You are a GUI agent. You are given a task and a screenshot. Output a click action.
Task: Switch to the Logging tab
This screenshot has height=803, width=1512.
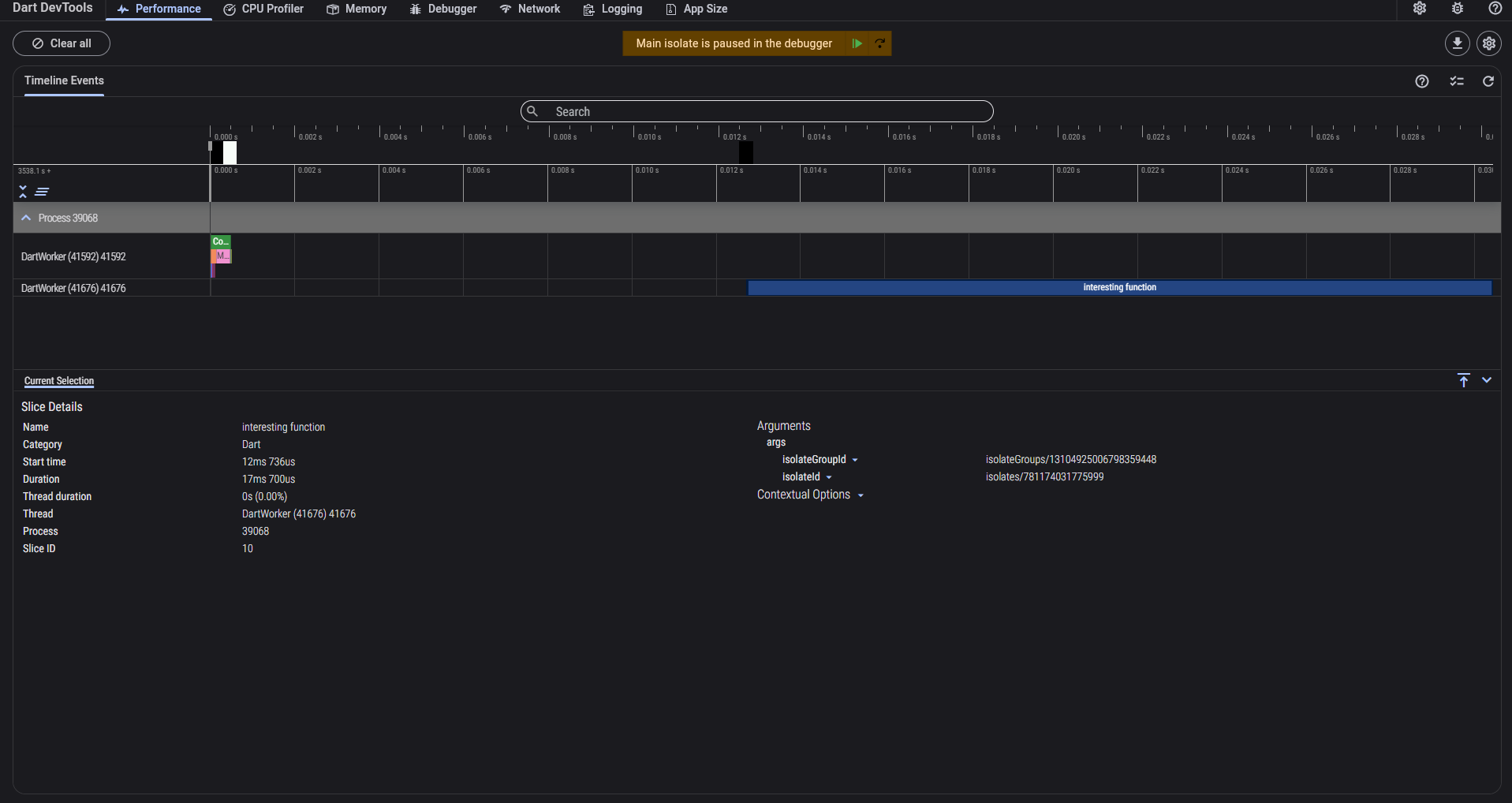coord(613,9)
